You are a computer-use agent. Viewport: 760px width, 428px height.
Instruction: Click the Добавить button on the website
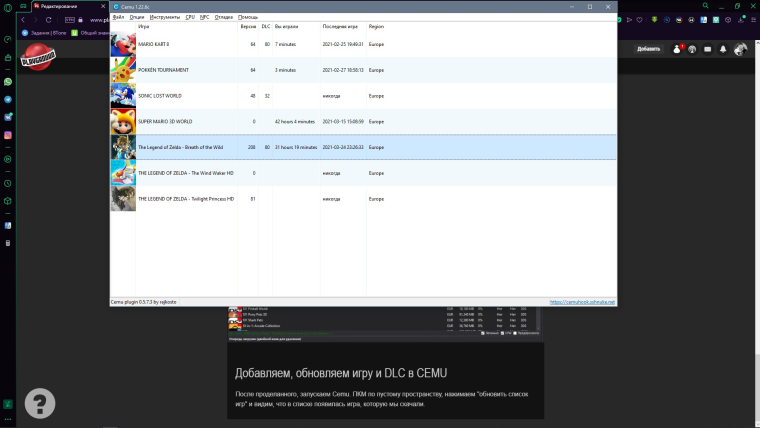coord(649,49)
